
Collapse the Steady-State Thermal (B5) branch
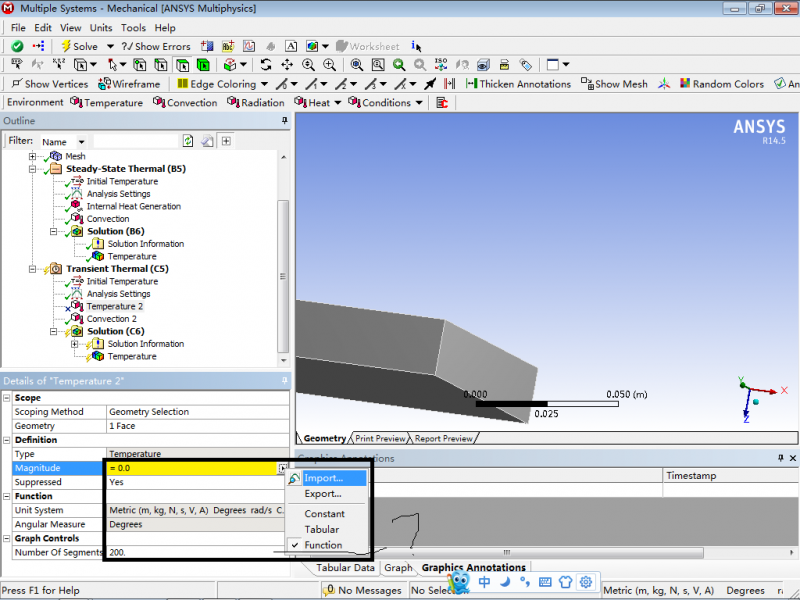pyautogui.click(x=32, y=169)
